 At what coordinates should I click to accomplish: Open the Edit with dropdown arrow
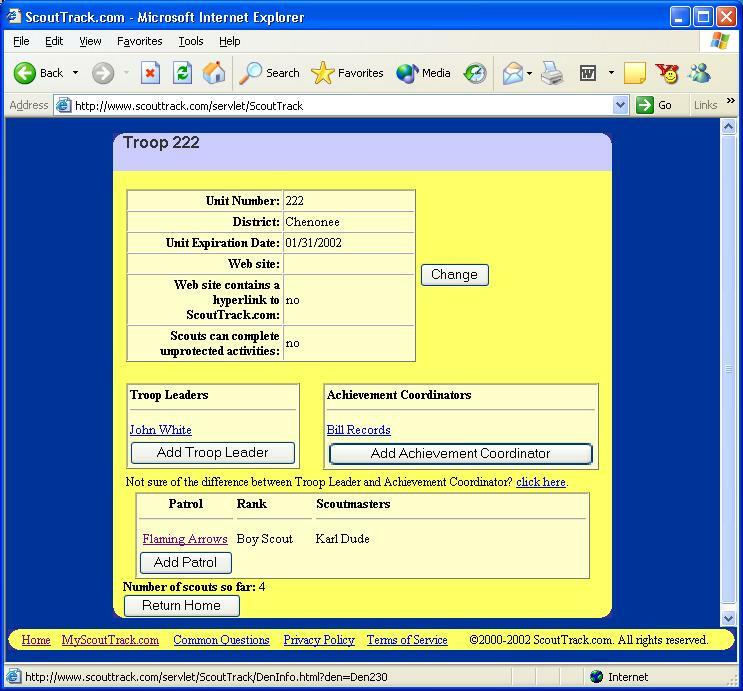tap(611, 73)
